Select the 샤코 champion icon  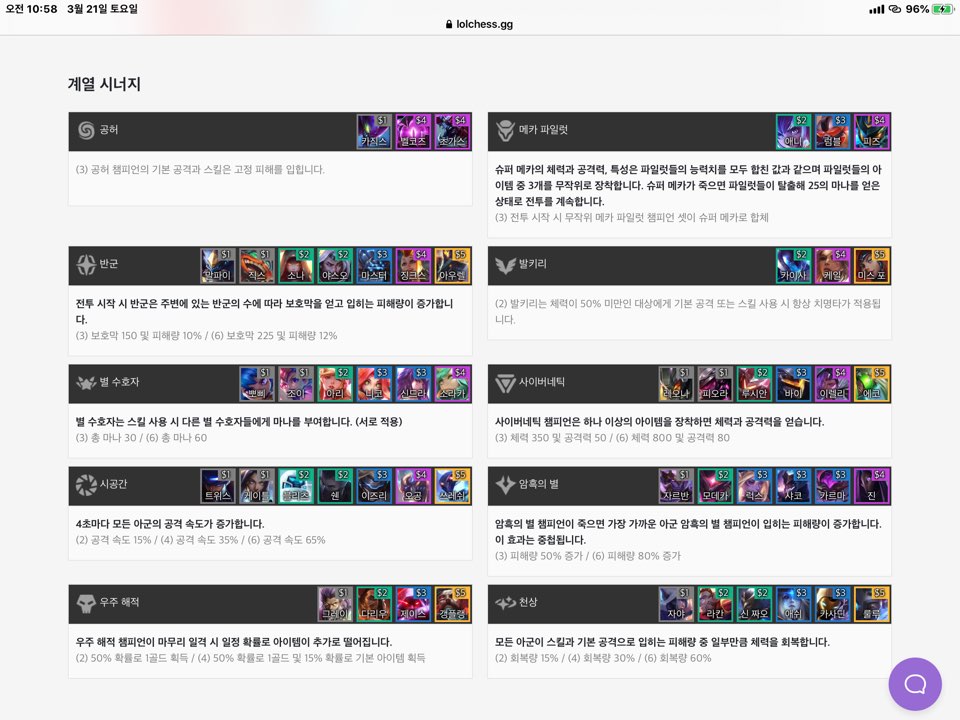pos(793,486)
